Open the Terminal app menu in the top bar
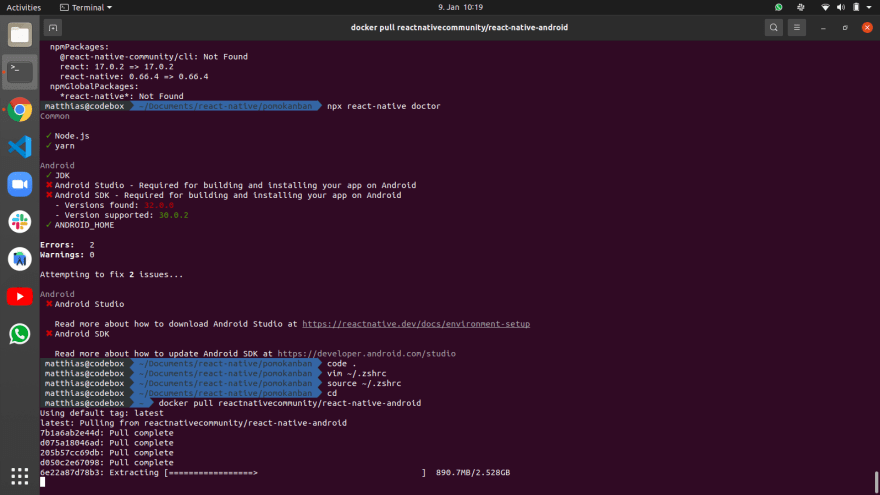Screen dimensions: 880x495 click(x=86, y=7)
